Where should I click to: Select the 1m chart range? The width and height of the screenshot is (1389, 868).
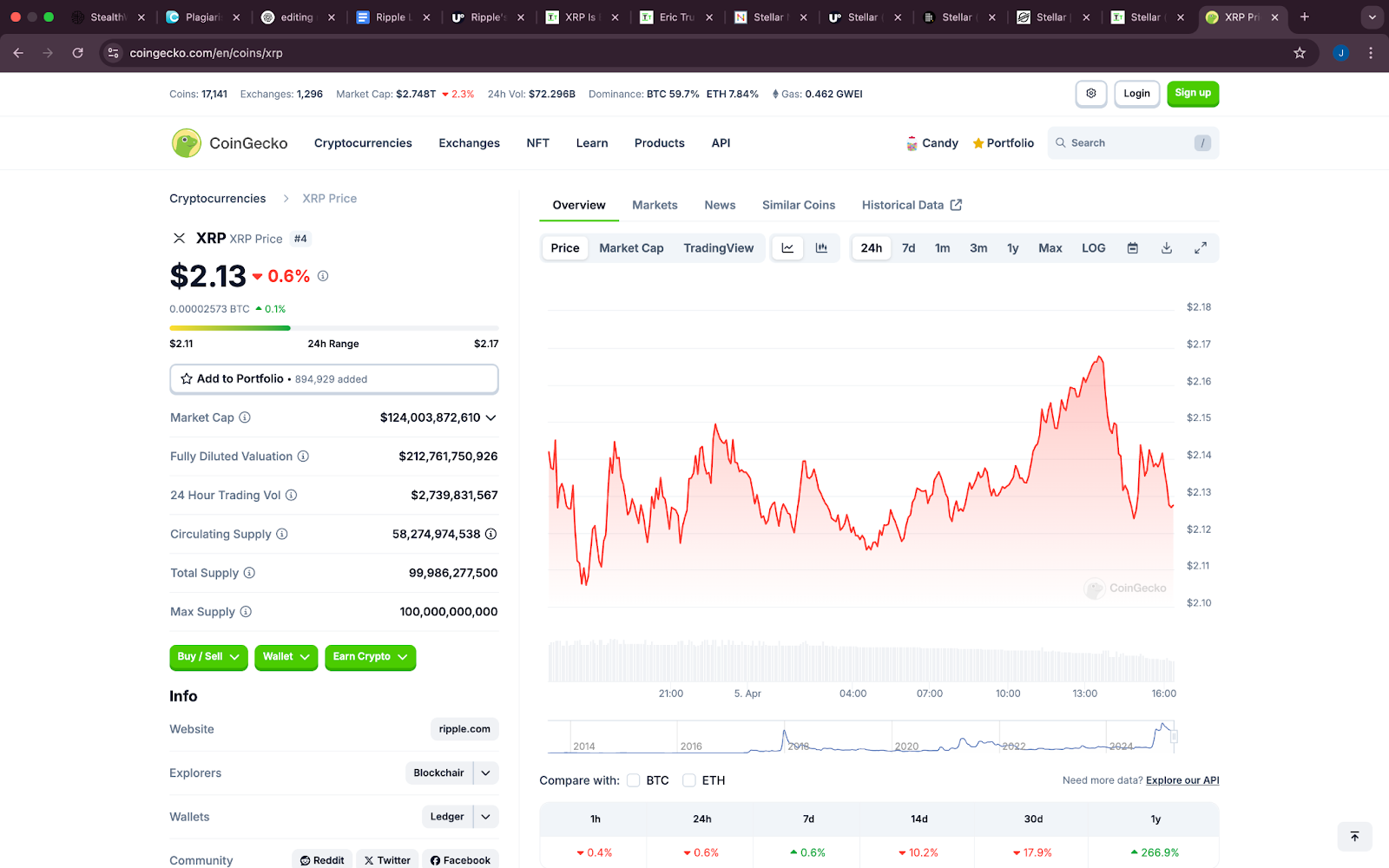tap(942, 248)
